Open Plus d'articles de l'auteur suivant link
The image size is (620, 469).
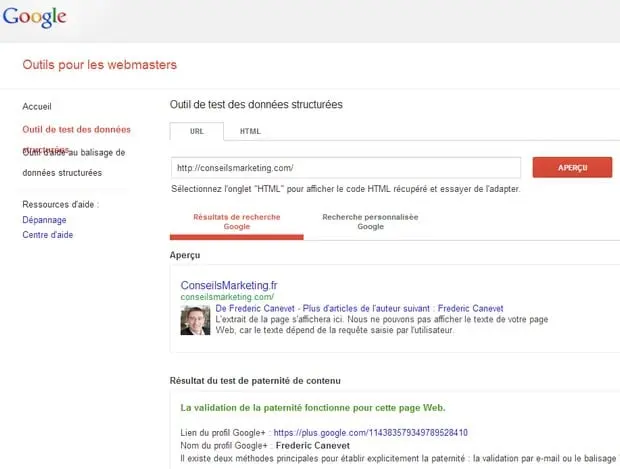tap(403, 308)
